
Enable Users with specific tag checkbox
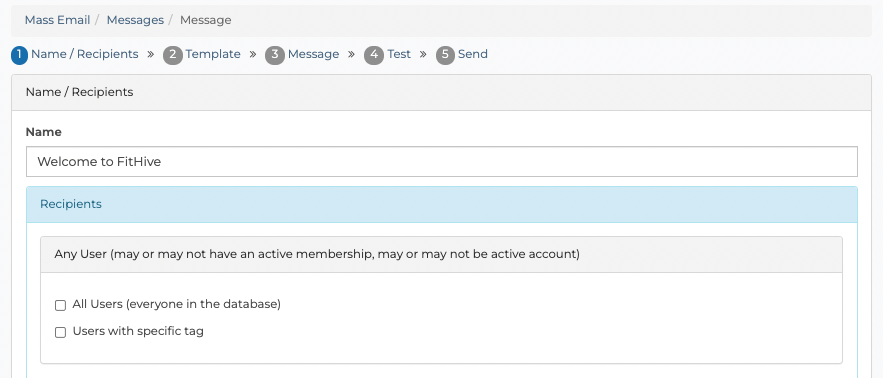pos(60,332)
